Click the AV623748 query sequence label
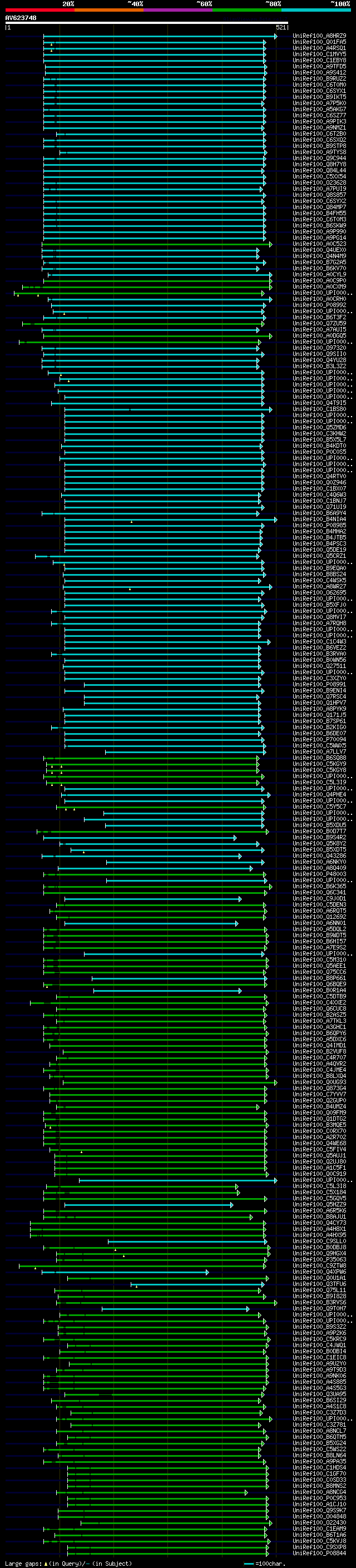This screenshot has width=356, height=1568. pos(21,18)
